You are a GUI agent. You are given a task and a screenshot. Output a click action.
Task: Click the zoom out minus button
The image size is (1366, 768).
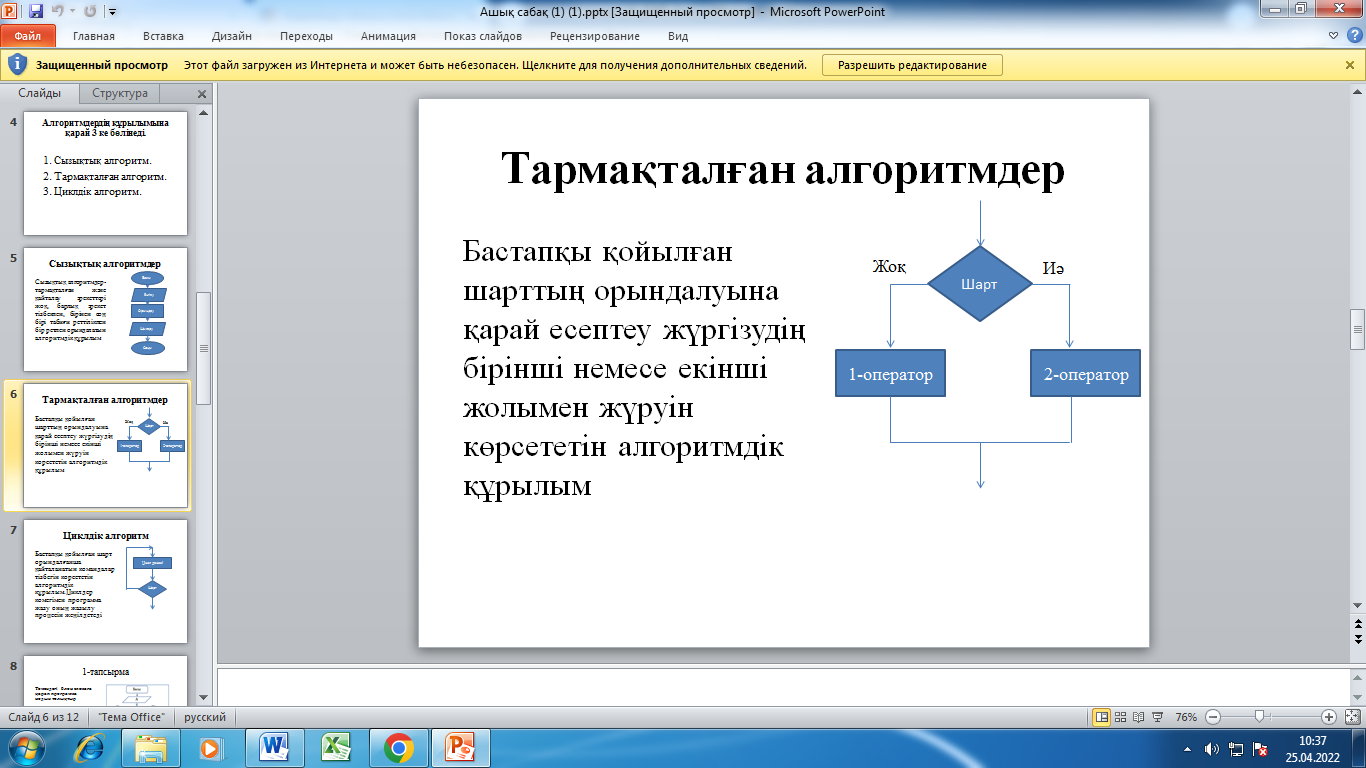click(x=1213, y=717)
